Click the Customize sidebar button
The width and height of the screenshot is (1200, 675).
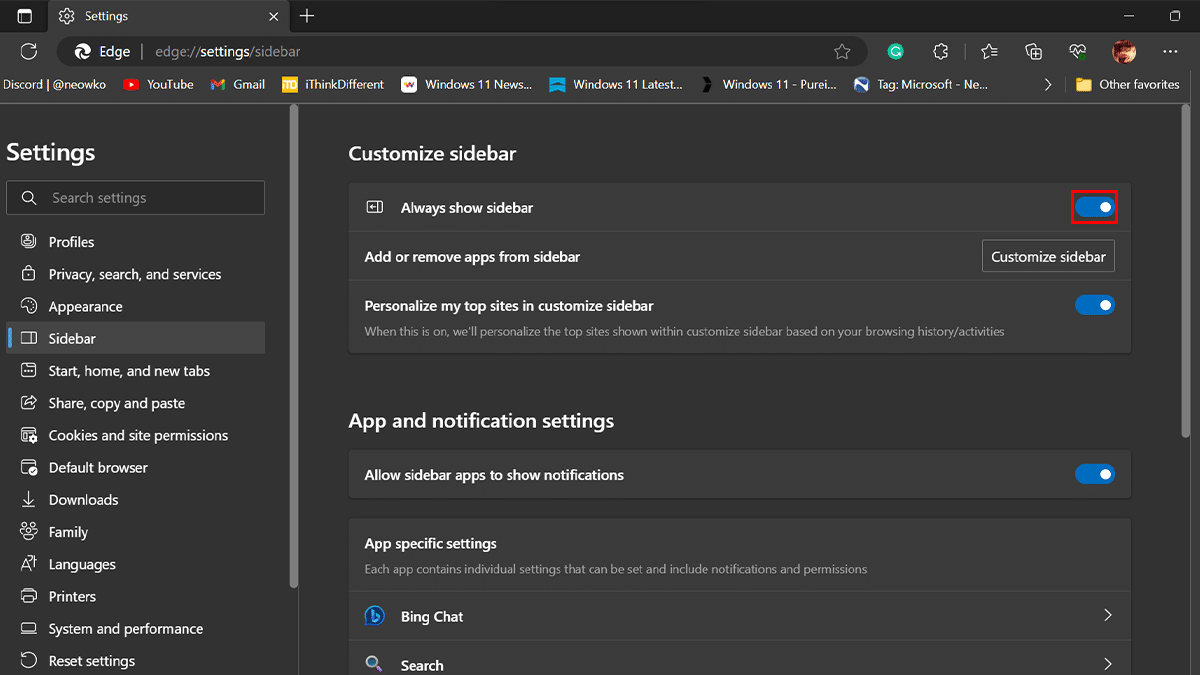click(x=1048, y=257)
